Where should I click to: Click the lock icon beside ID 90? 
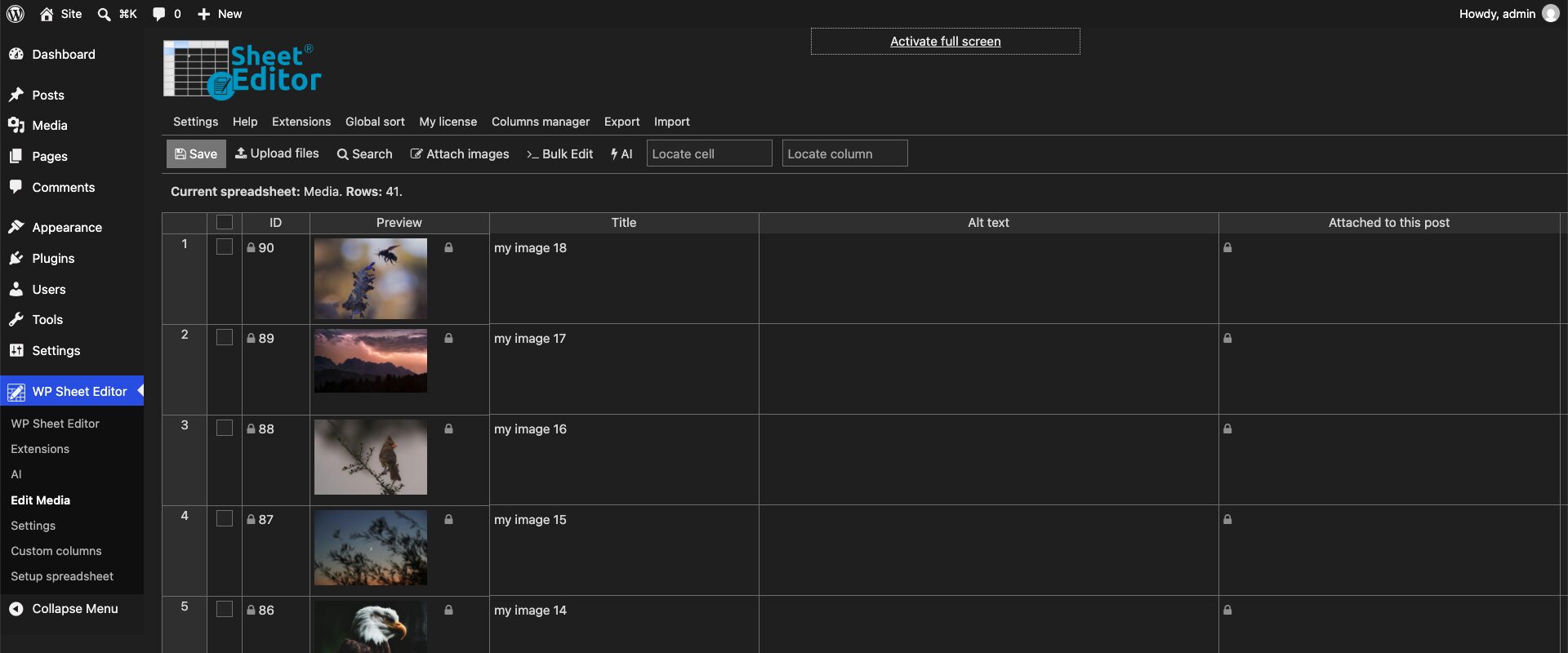point(251,247)
